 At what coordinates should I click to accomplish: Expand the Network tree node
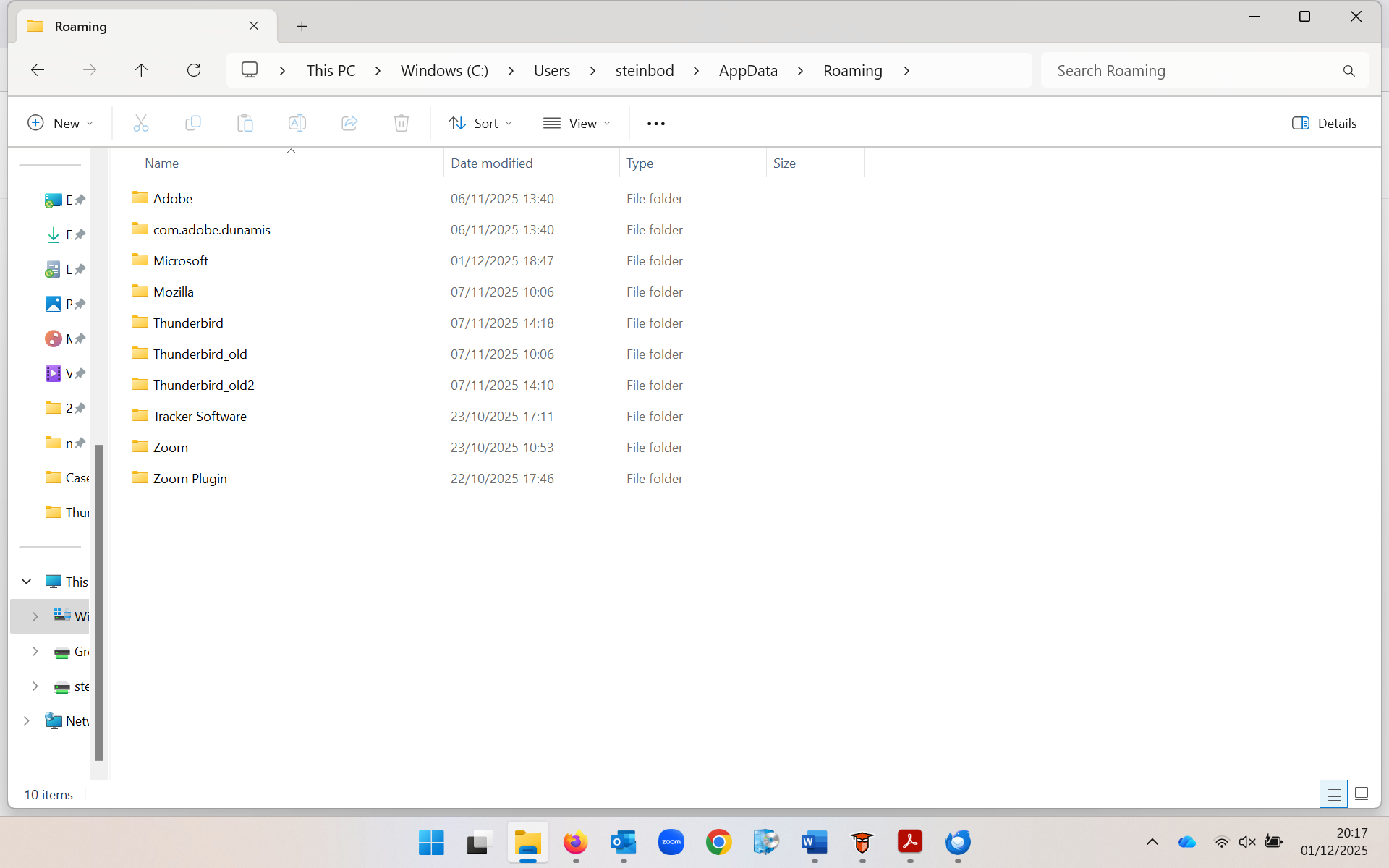click(x=27, y=720)
